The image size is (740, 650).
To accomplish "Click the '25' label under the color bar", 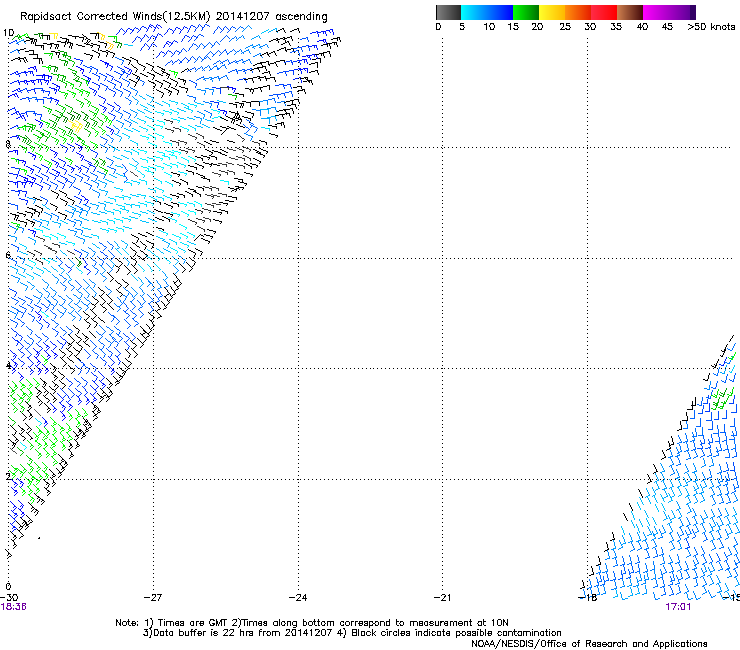I will (x=565, y=27).
